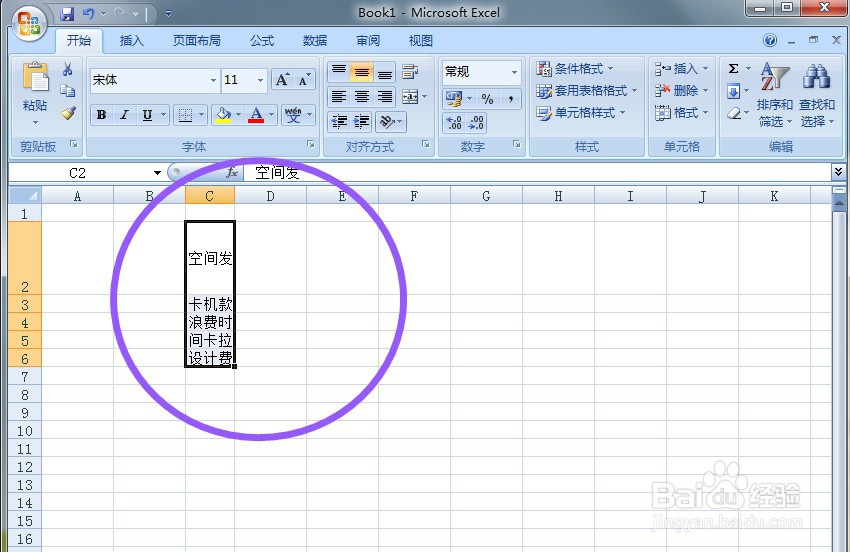Center text horizontally
The image size is (850, 552).
(362, 97)
